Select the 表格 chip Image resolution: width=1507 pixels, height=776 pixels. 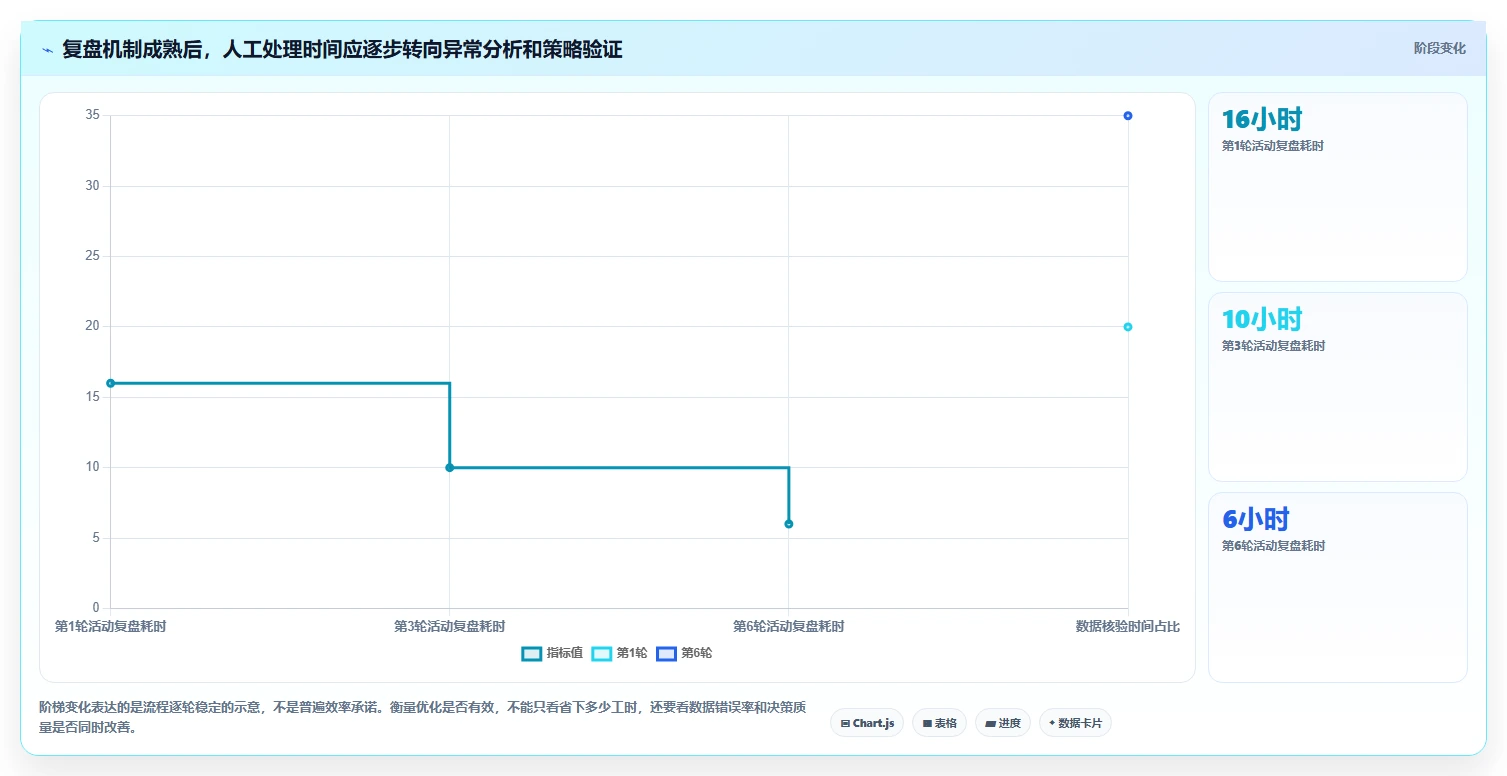pos(939,723)
